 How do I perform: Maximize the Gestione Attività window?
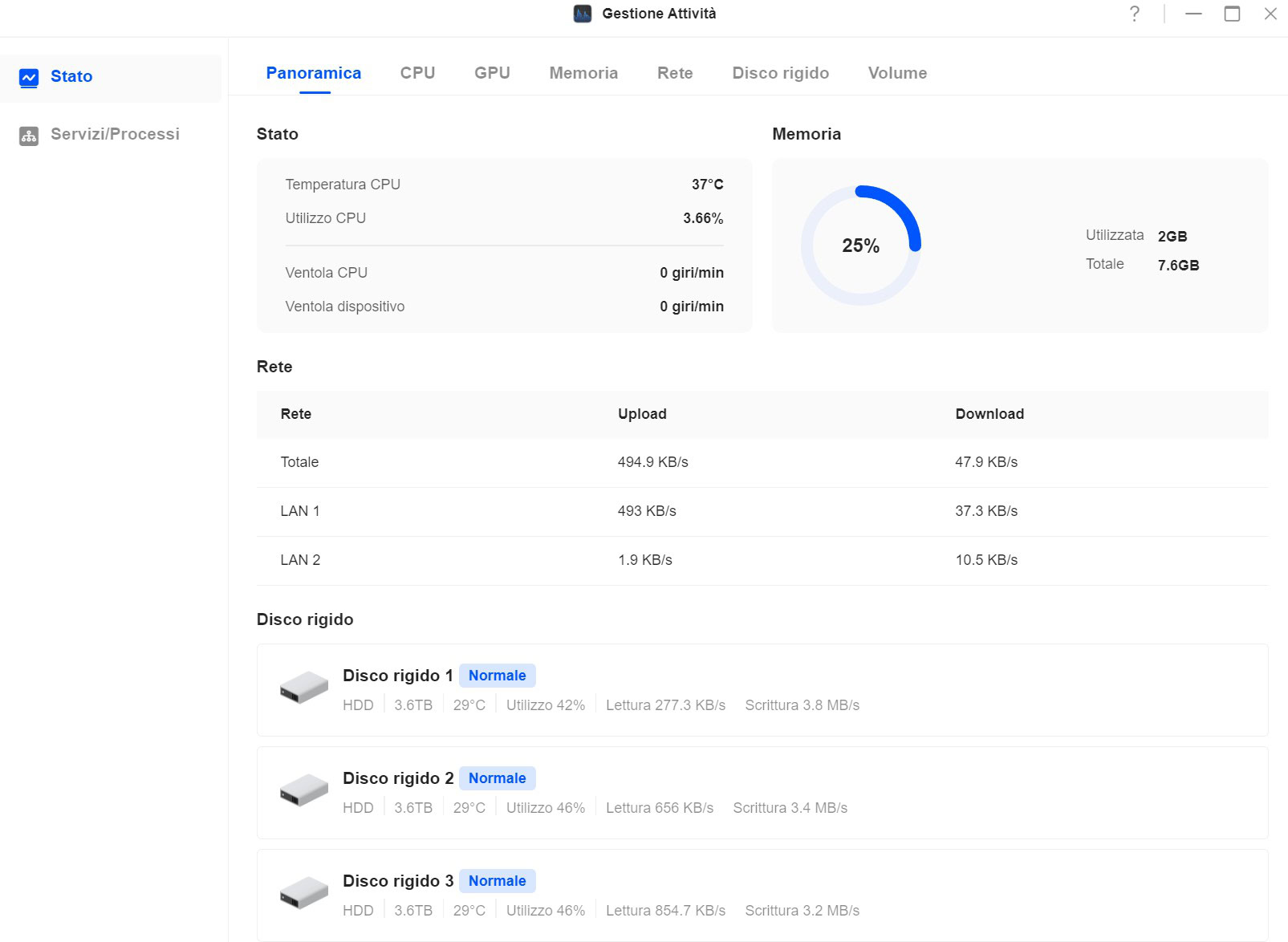1232,14
